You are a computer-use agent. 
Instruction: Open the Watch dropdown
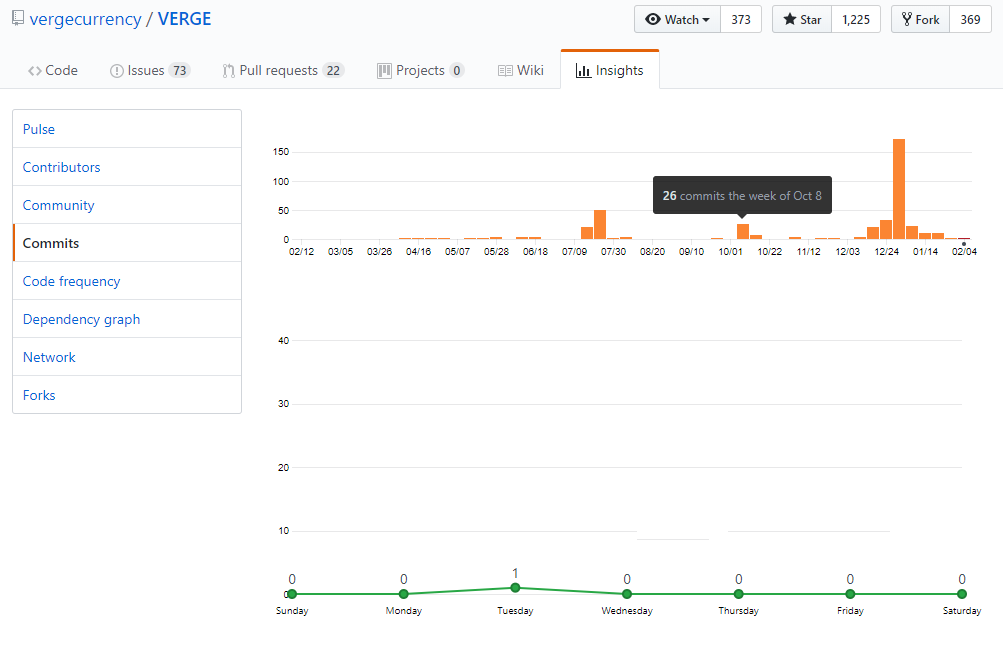point(677,19)
